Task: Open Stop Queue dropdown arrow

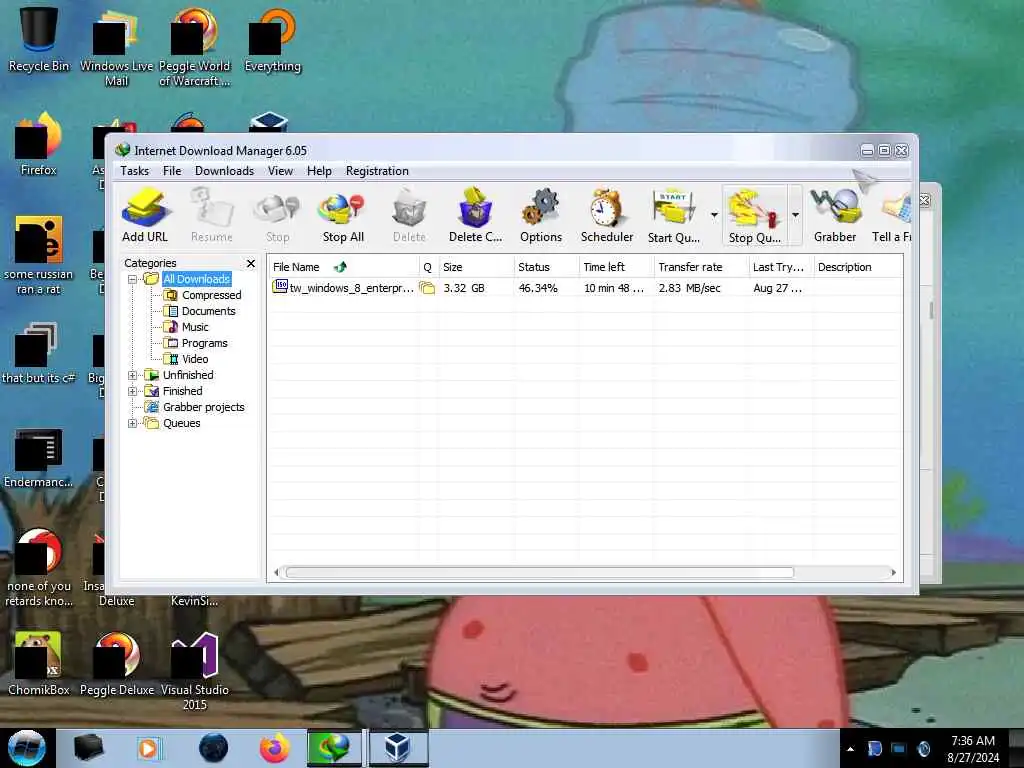Action: point(795,215)
